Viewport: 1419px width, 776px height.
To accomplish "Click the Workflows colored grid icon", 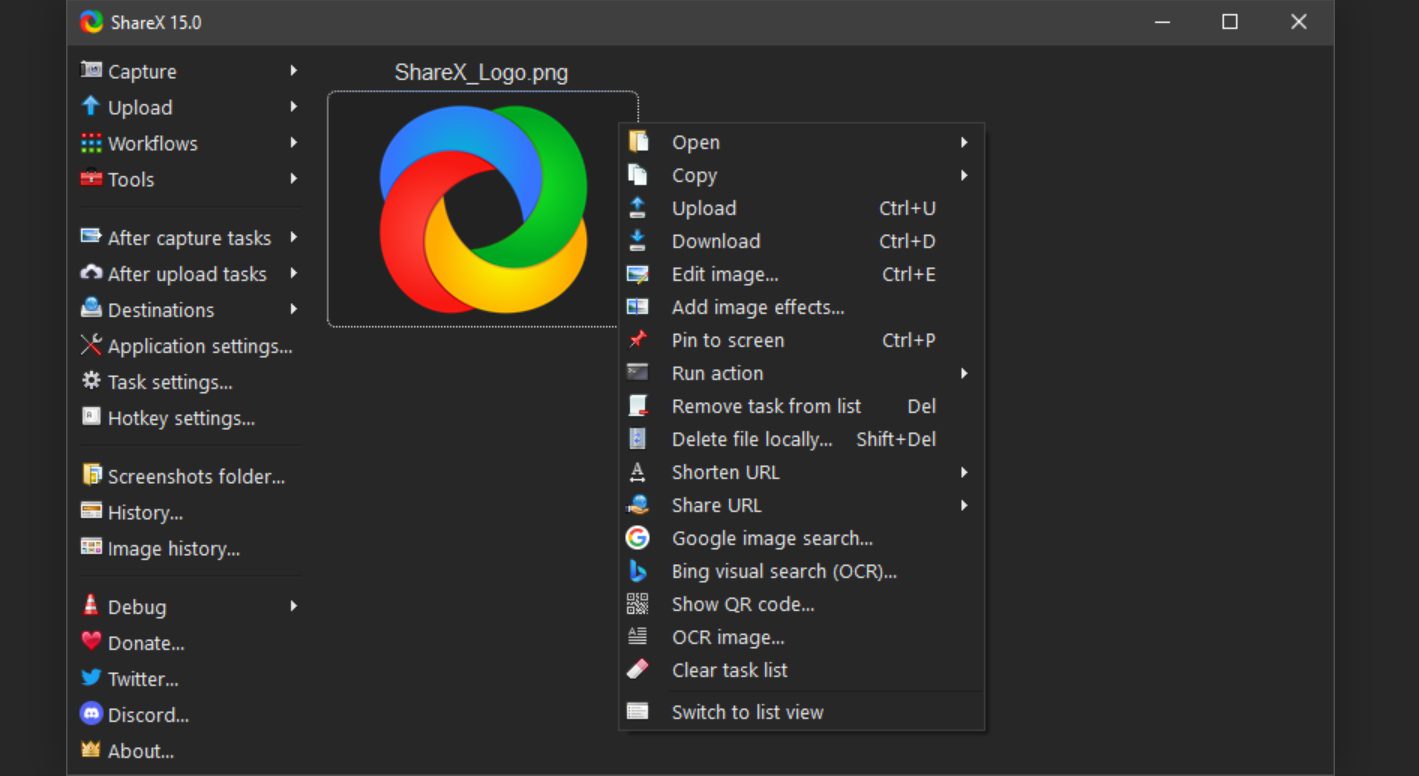I will click(91, 143).
